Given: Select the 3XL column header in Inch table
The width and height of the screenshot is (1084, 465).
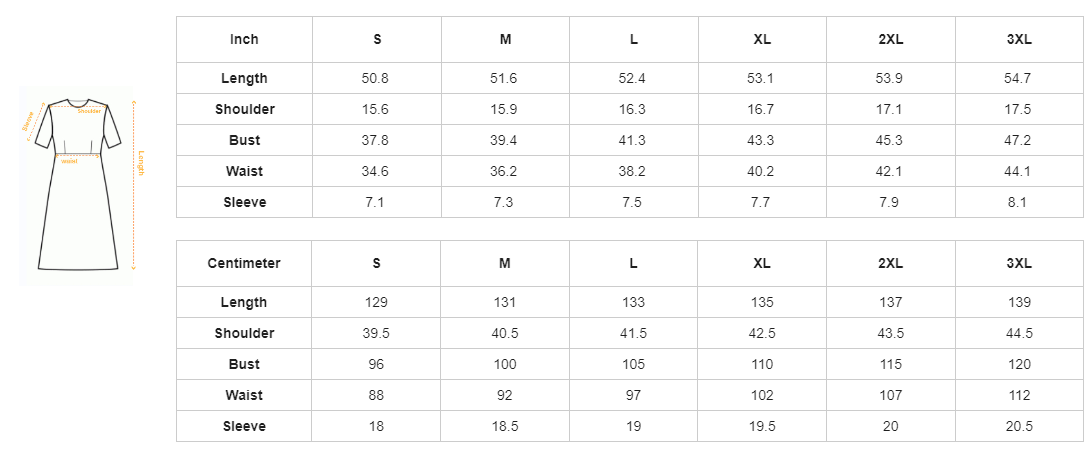Looking at the screenshot, I should point(1019,40).
